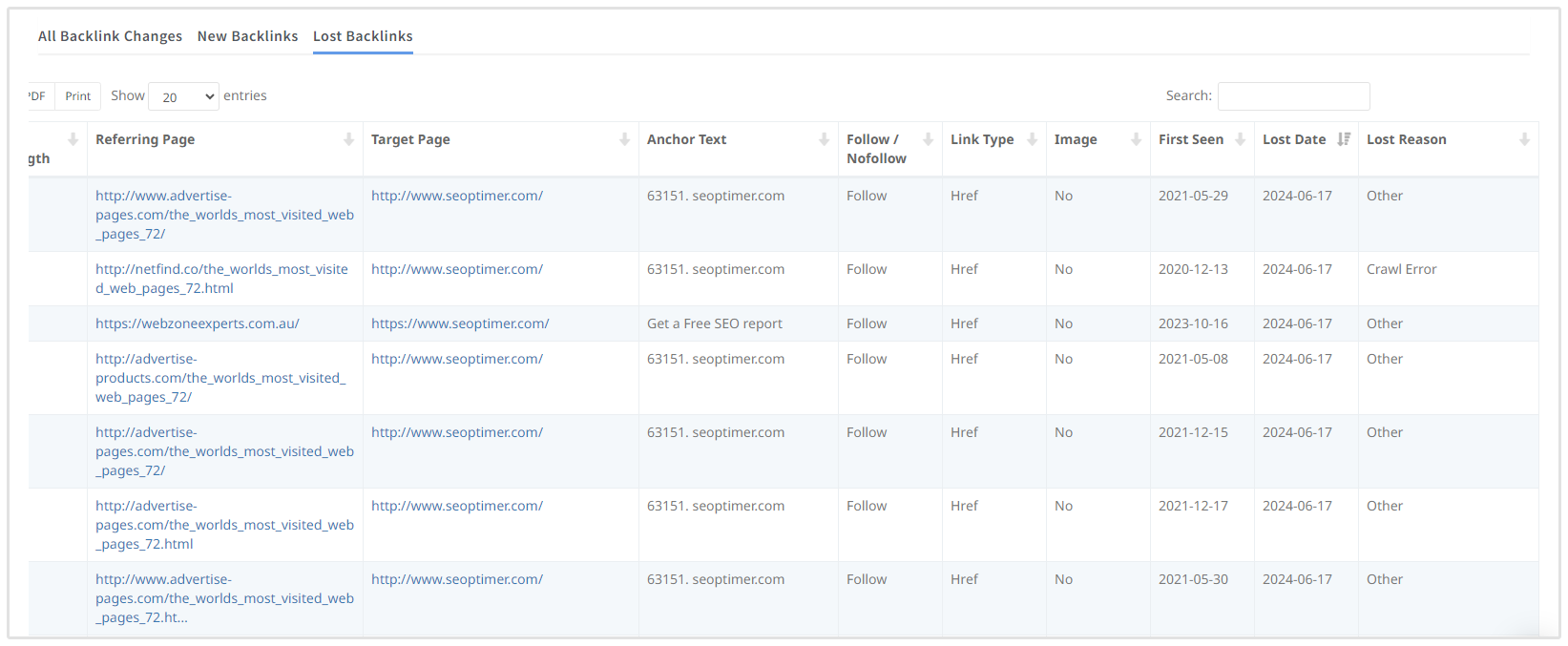Sort by Follow / Nofollow column arrow
The image size is (1568, 646).
[x=928, y=139]
